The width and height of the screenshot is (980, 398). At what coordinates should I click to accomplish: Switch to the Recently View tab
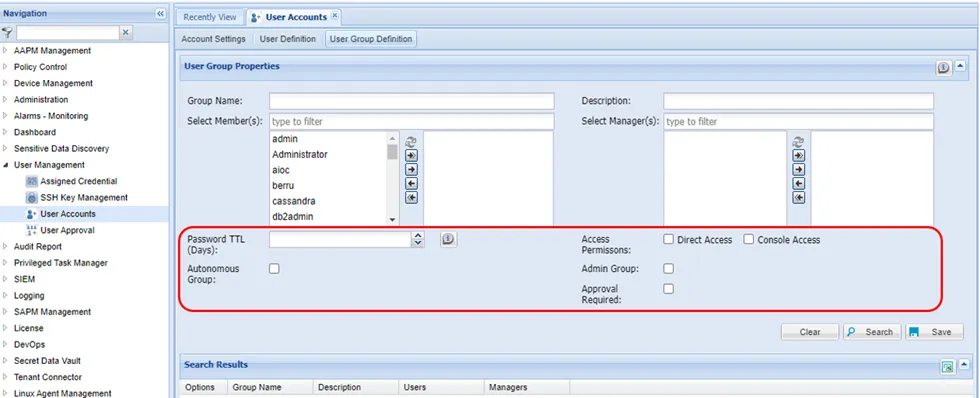point(209,17)
